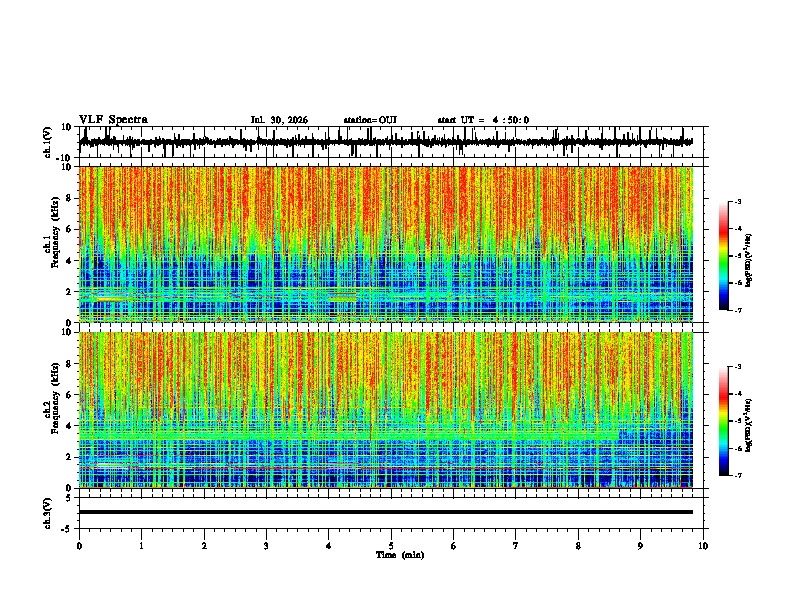Click the time axis tick label "2"

pos(204,546)
